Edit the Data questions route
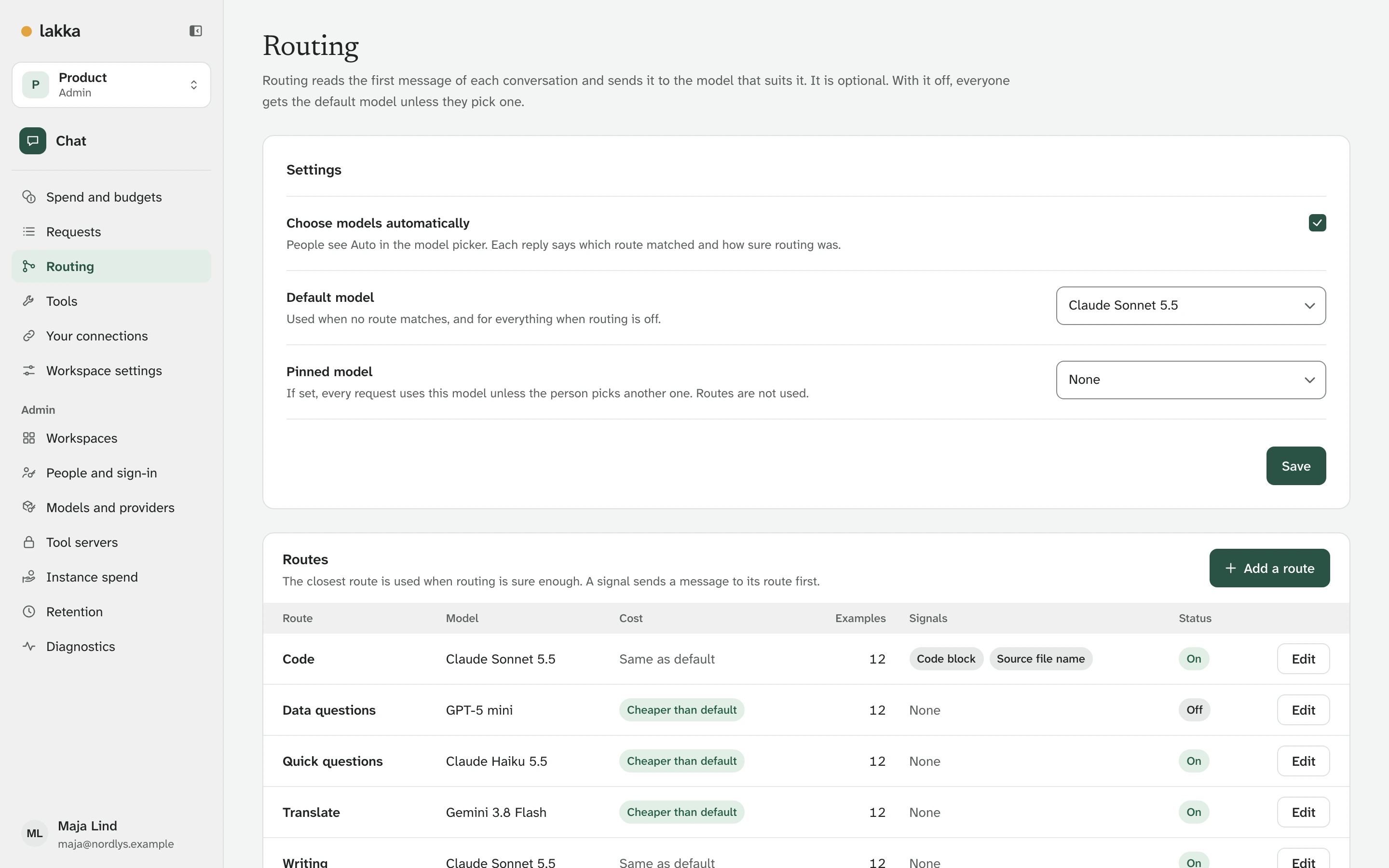1389x868 pixels. pos(1303,710)
